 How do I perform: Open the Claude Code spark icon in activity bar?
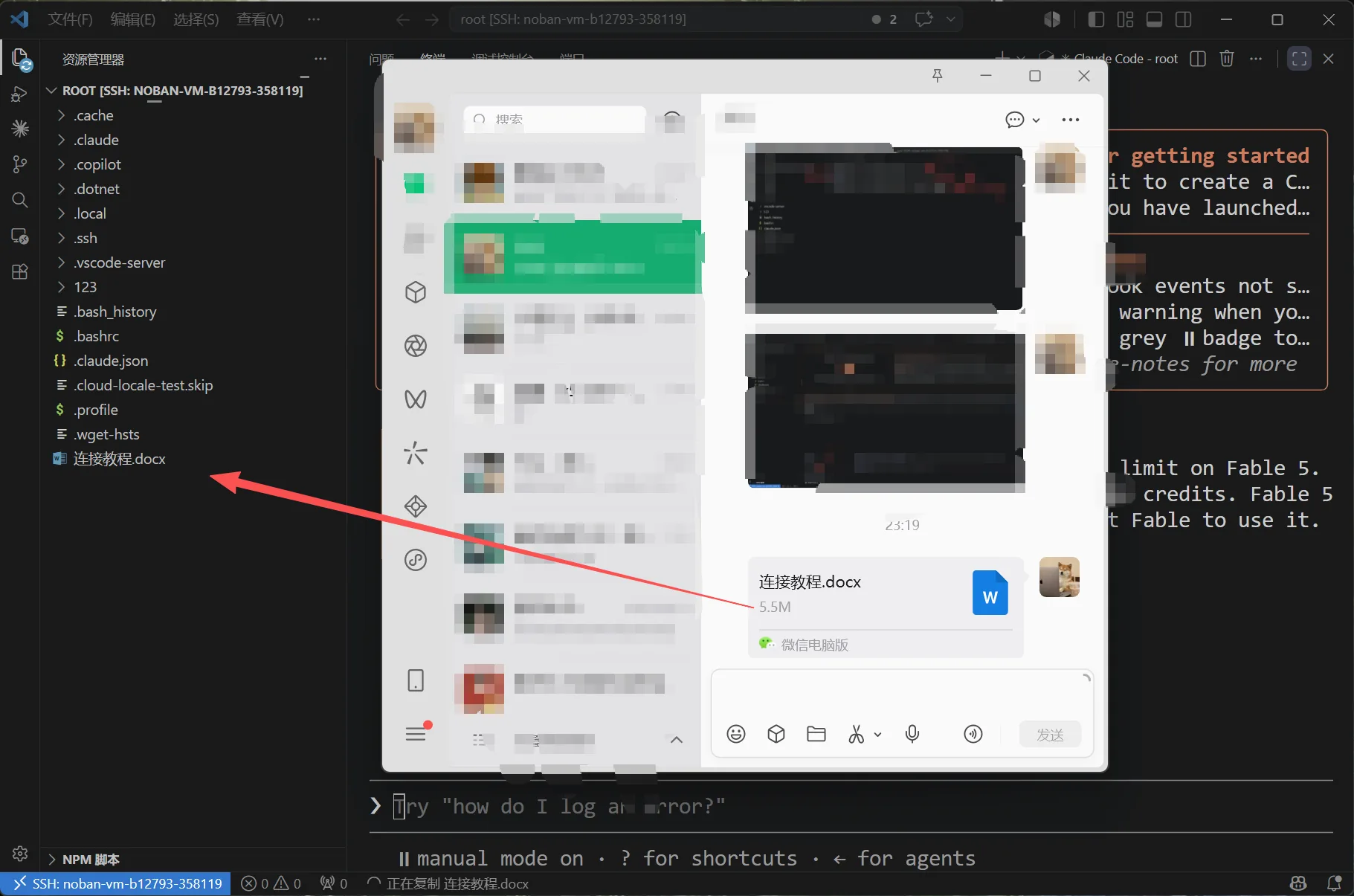pos(20,128)
